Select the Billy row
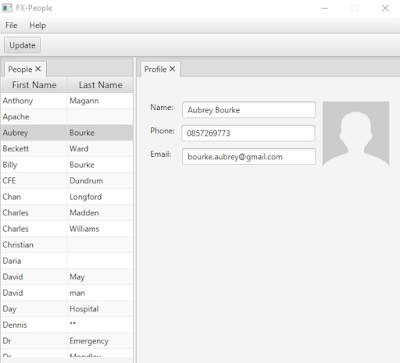 67,165
